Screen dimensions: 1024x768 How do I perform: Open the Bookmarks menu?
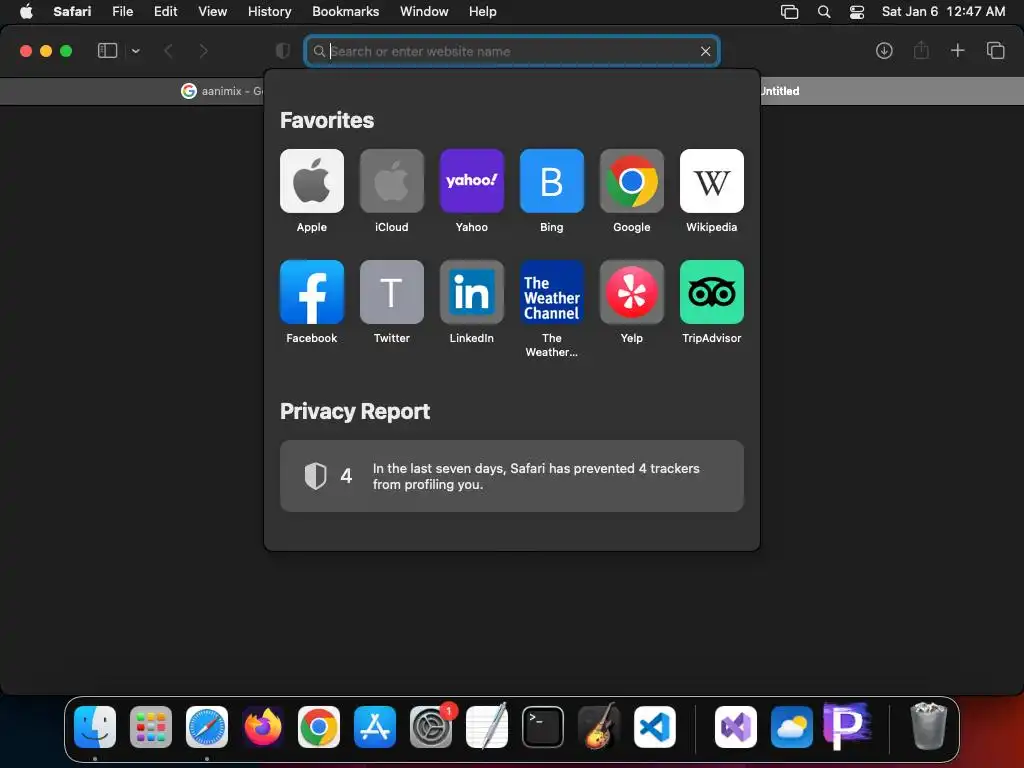345,12
